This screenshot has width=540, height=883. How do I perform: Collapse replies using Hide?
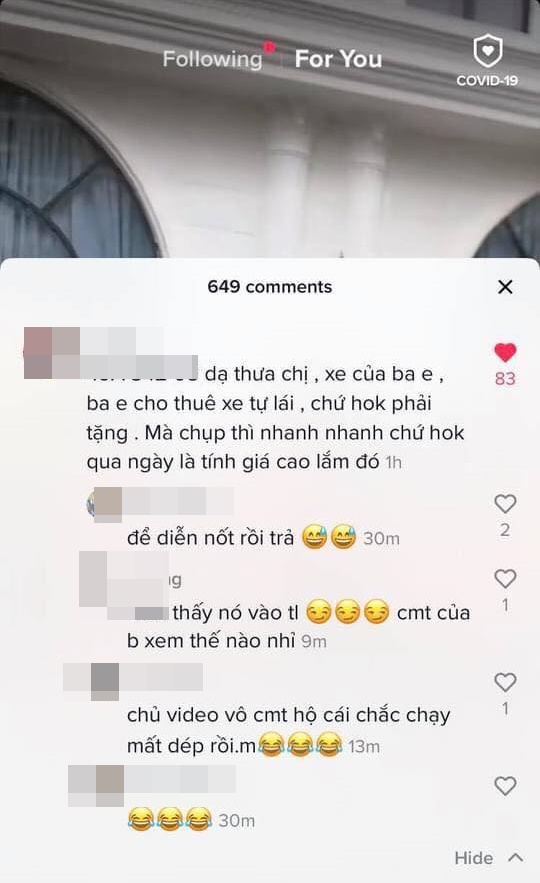pos(474,858)
